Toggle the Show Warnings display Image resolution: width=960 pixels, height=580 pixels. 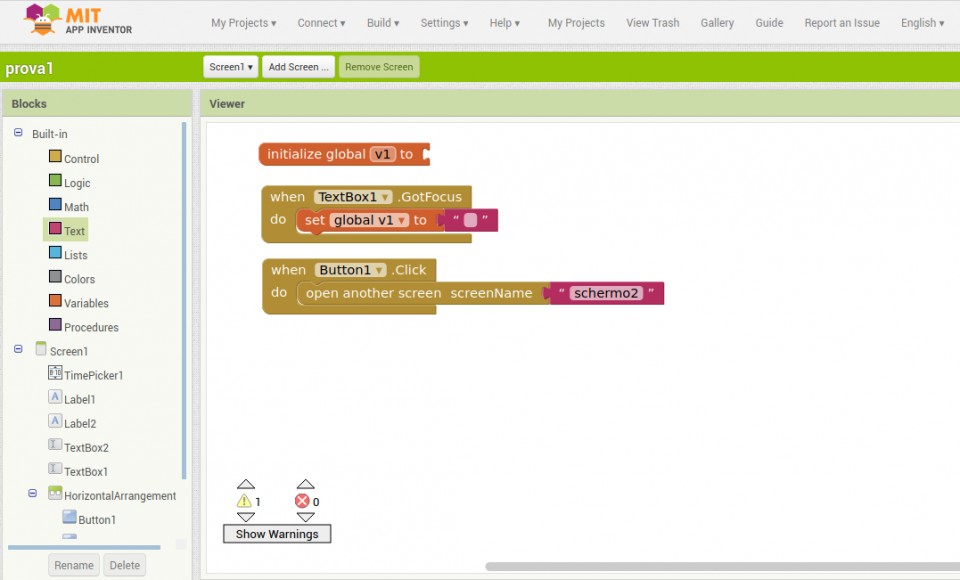pyautogui.click(x=276, y=533)
